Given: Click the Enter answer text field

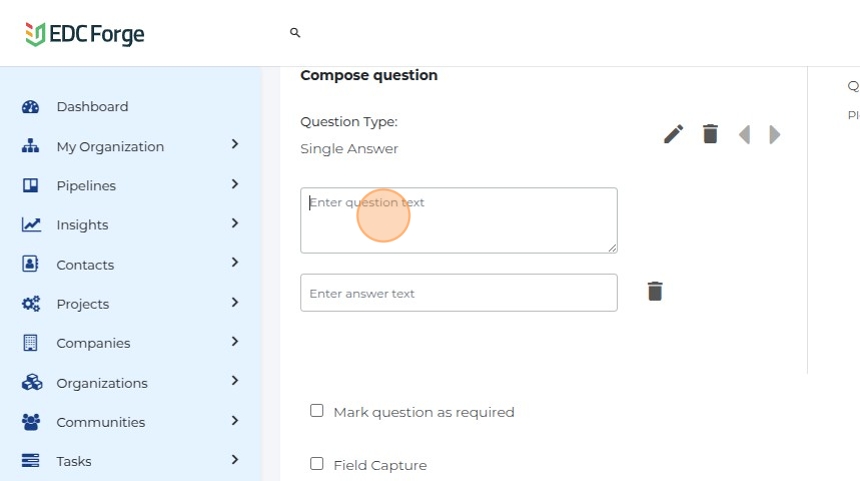Looking at the screenshot, I should tap(458, 293).
